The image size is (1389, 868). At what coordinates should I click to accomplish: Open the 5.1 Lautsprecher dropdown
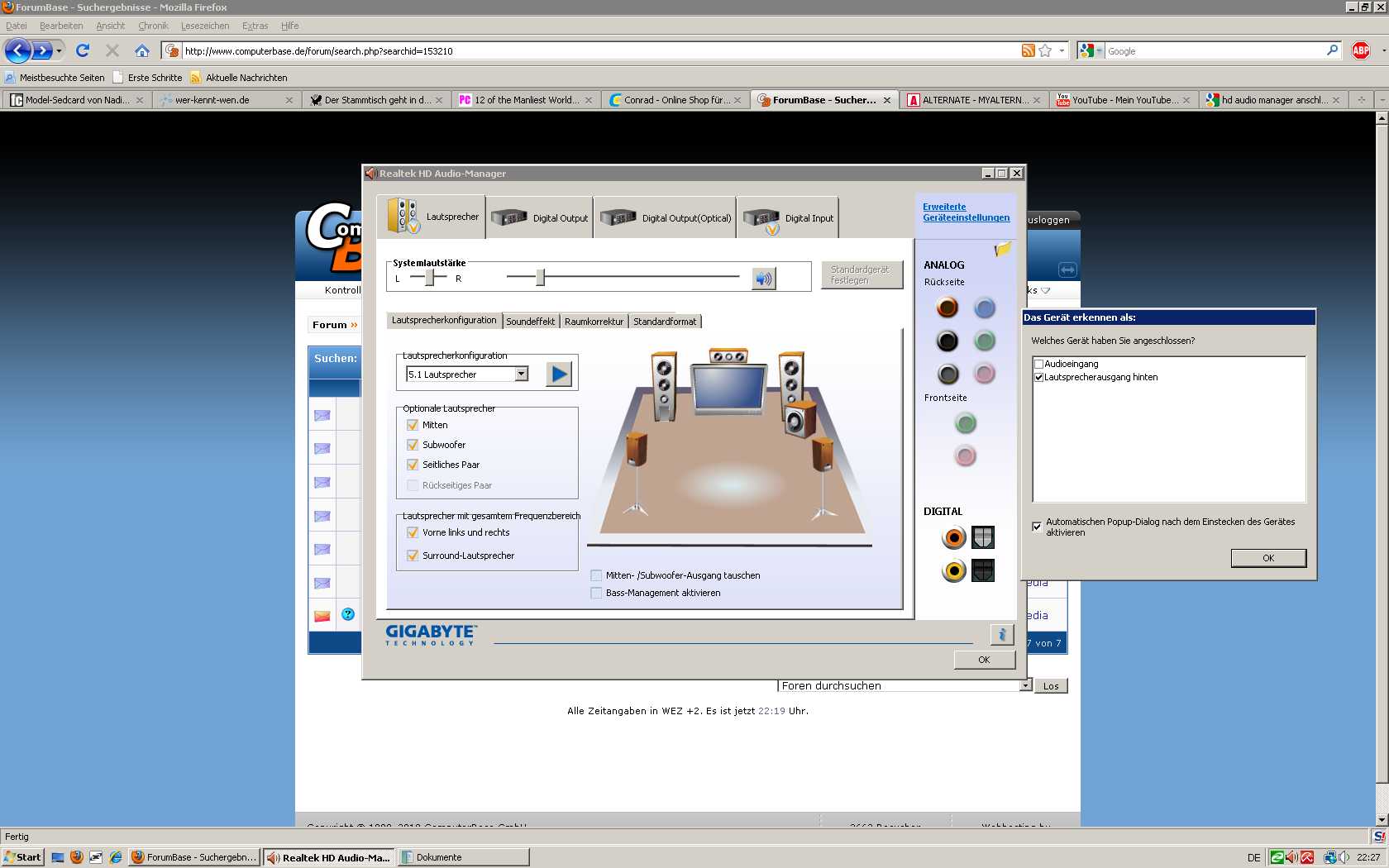coord(522,374)
